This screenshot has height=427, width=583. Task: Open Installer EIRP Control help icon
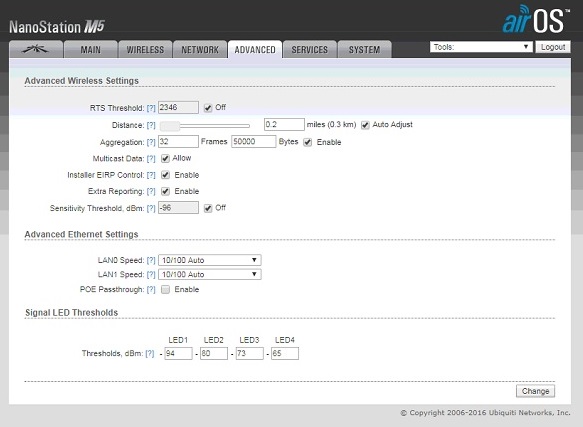(x=151, y=175)
